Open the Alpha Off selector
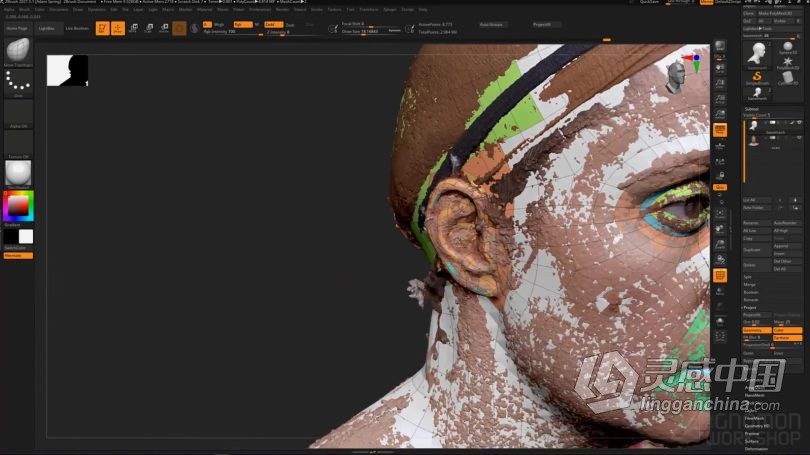The width and height of the screenshot is (810, 455). [18, 114]
